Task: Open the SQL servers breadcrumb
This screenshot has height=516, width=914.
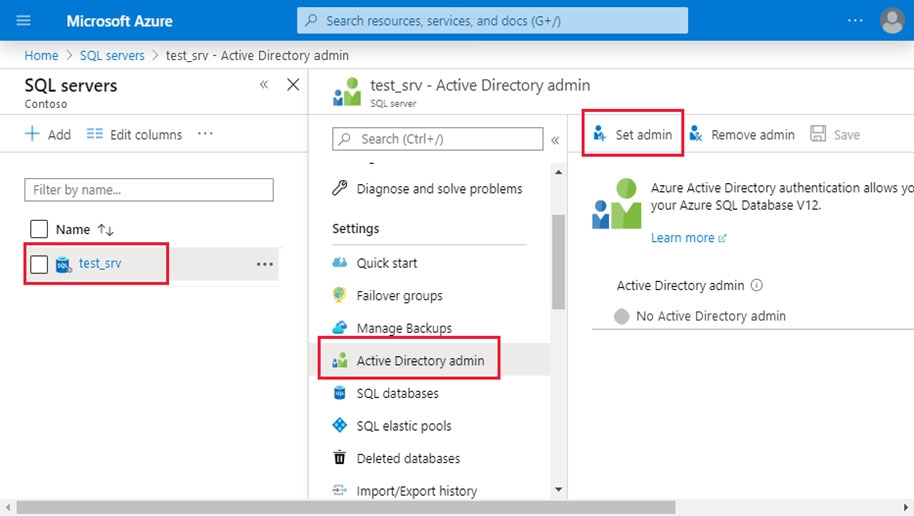Action: (x=112, y=55)
